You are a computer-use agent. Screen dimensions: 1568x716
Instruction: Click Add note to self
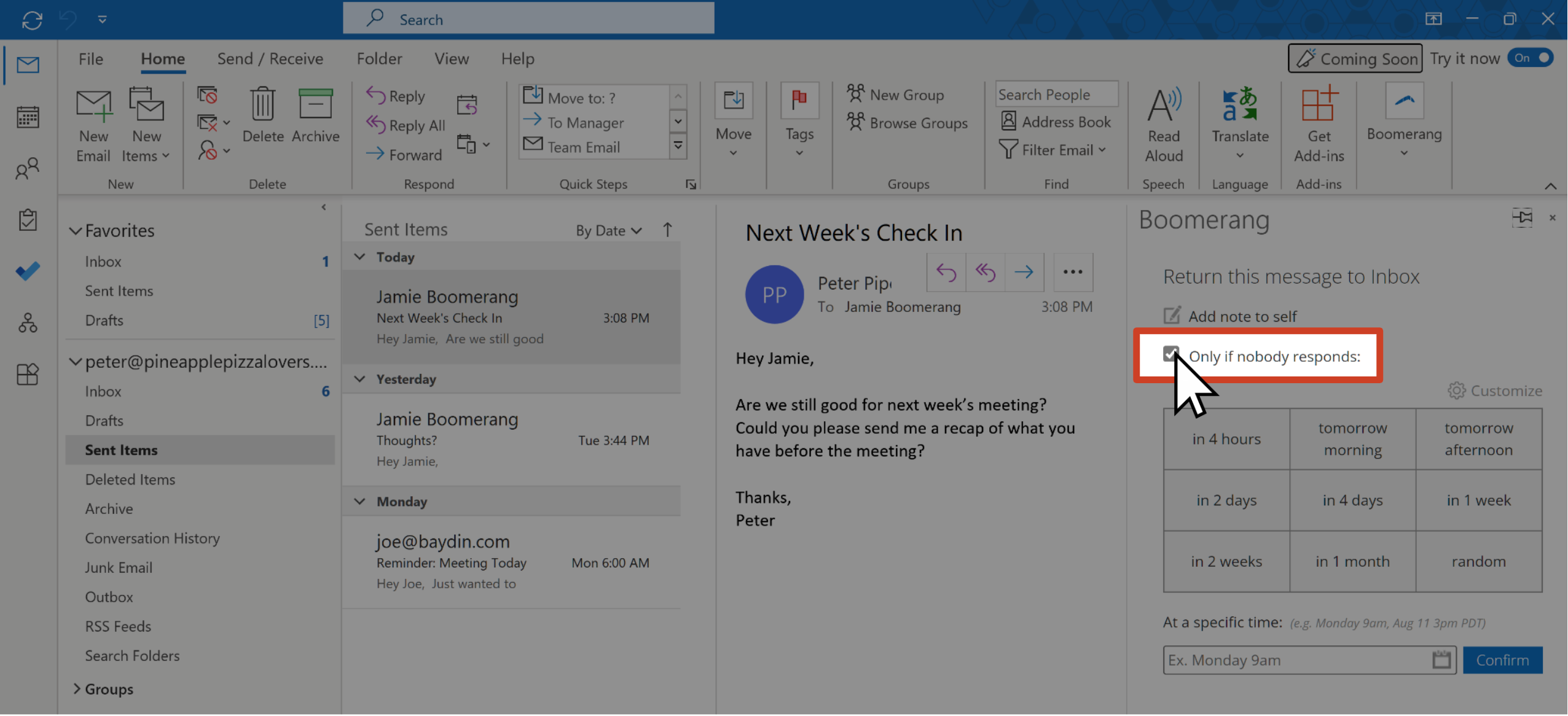click(x=1229, y=316)
